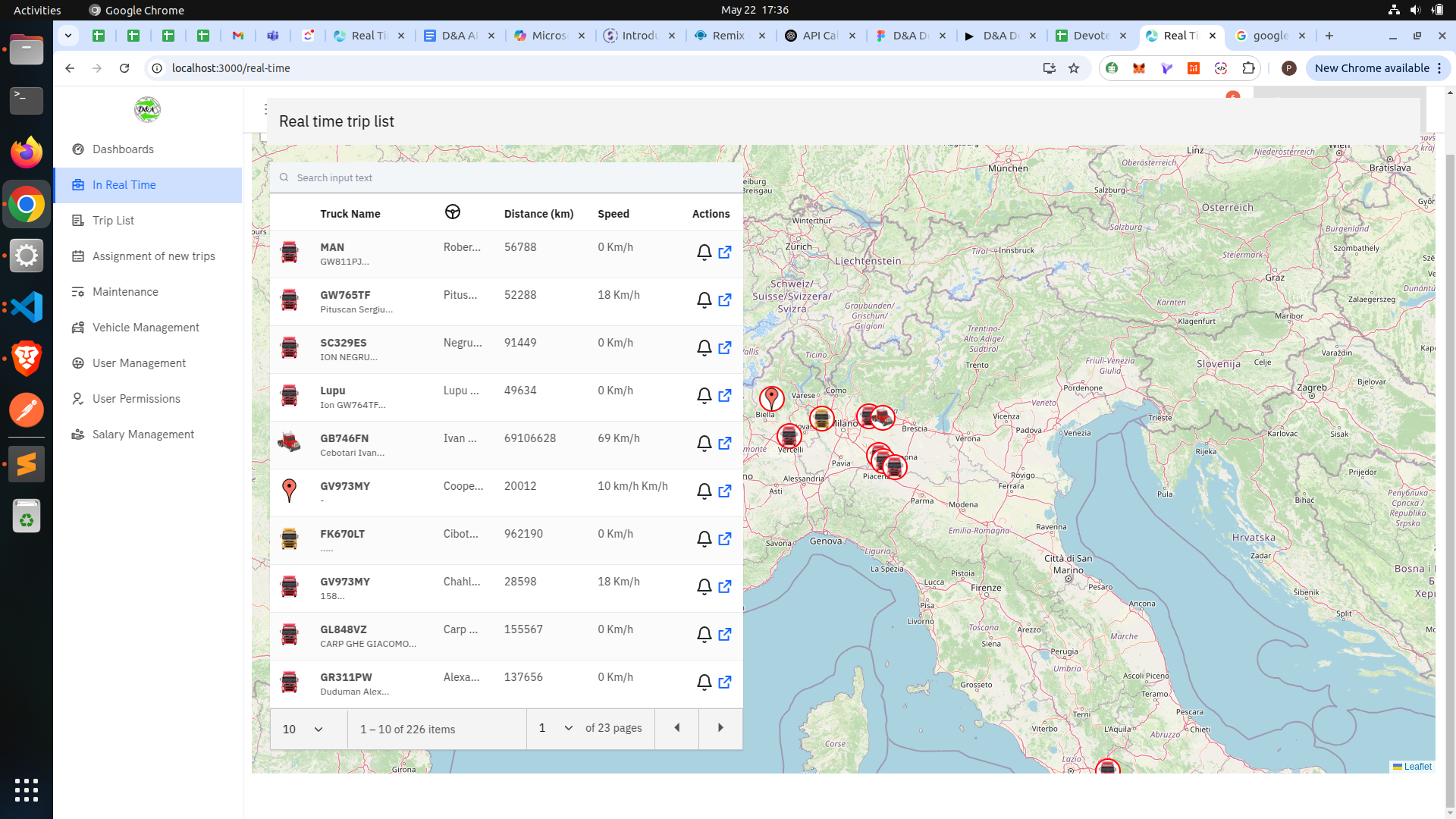Click the Biella red pin map marker
Screen dimensions: 1456x819
(771, 397)
